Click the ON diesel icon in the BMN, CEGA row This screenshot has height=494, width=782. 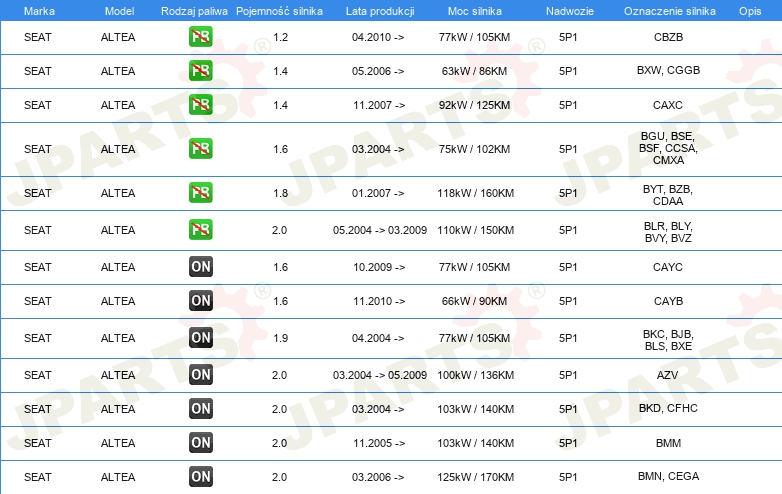point(201,477)
